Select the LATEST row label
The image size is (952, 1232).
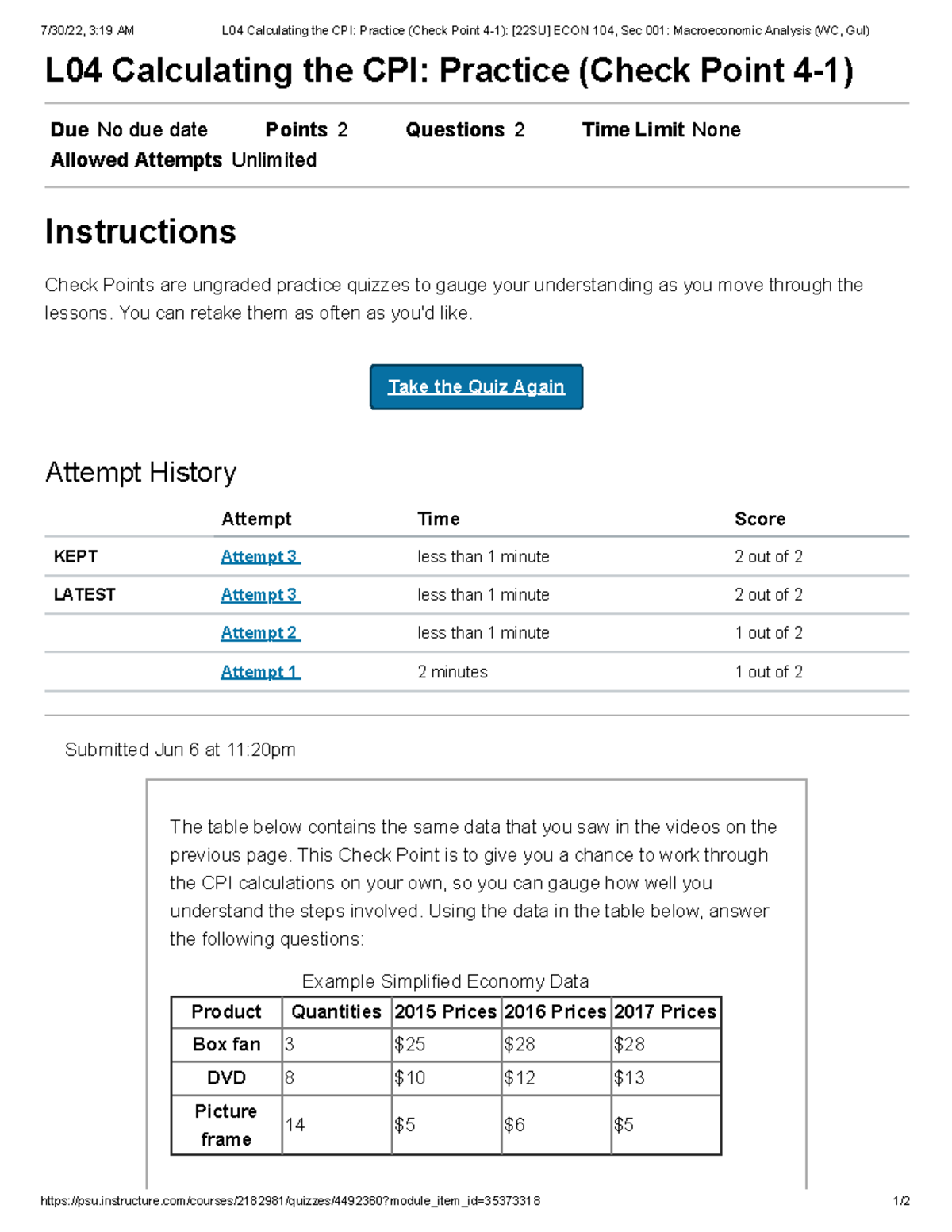coord(85,594)
